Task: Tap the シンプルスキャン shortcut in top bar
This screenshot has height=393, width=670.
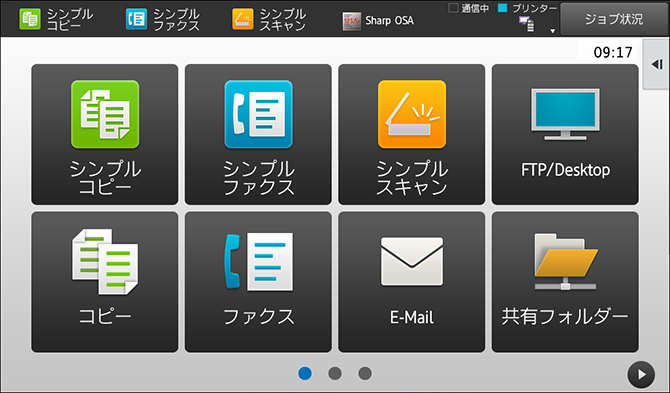Action: click(269, 19)
